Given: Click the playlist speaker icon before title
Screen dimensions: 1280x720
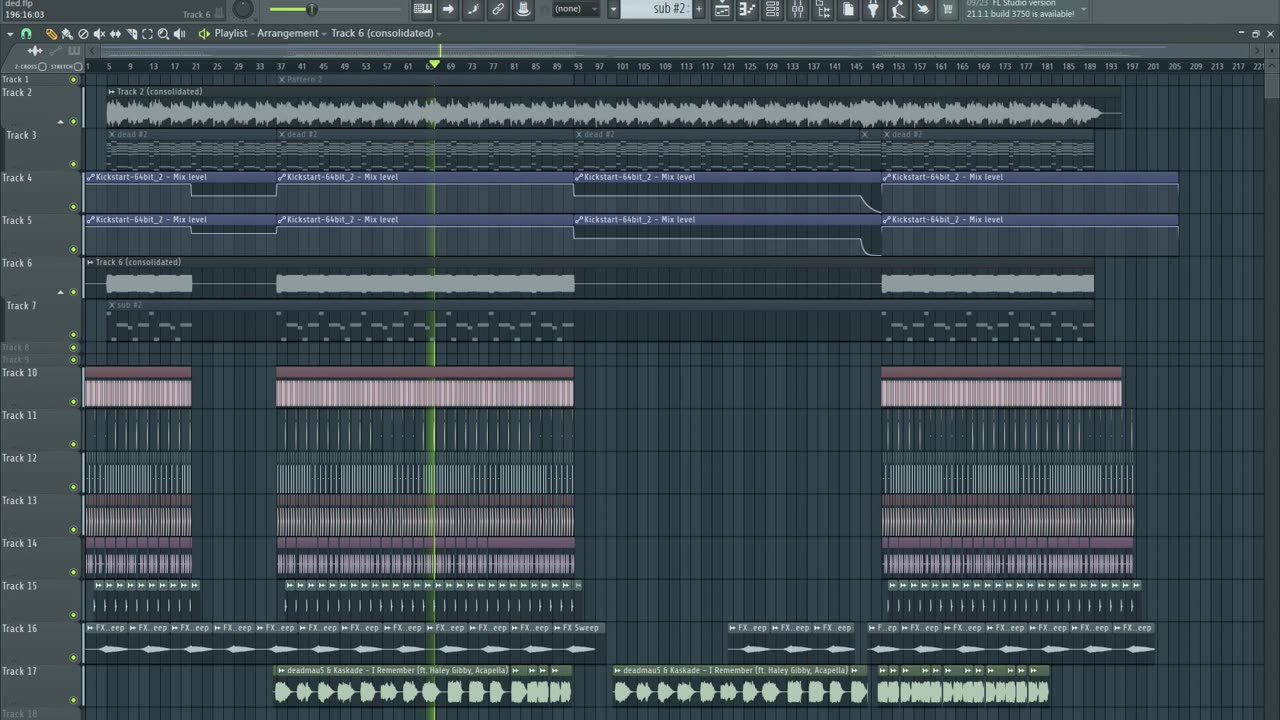Looking at the screenshot, I should (x=204, y=33).
